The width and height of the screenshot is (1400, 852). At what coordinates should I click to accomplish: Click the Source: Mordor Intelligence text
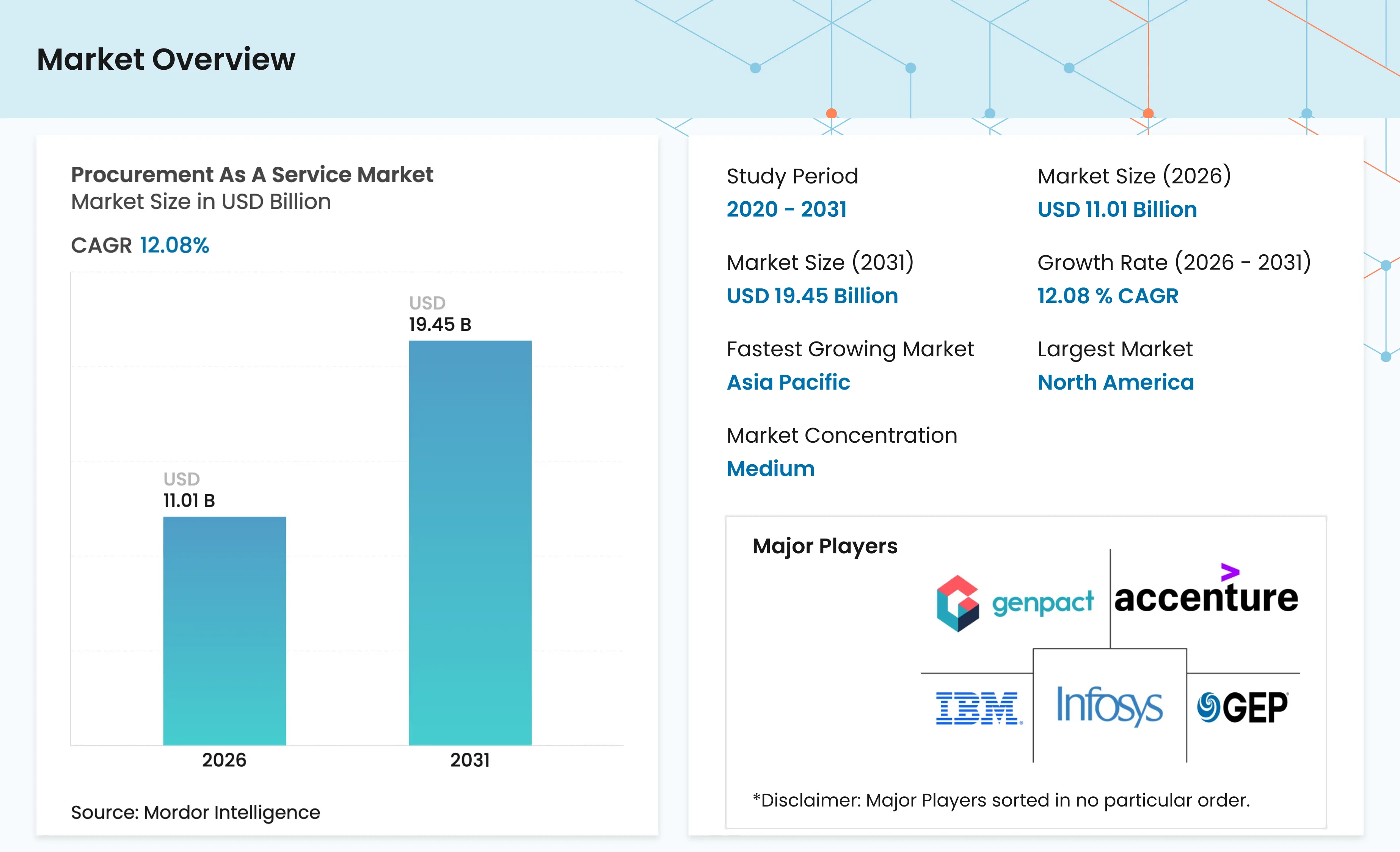click(x=195, y=812)
